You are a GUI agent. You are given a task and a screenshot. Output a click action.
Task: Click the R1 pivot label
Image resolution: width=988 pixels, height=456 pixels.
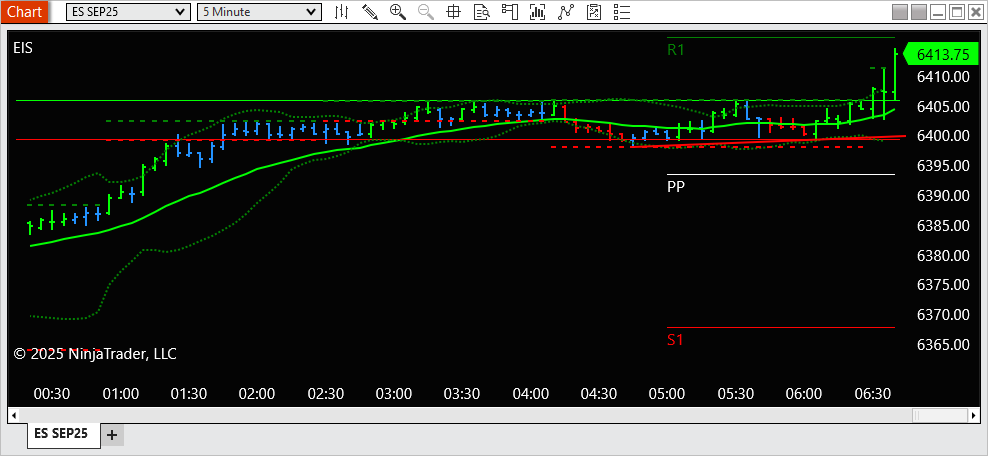tap(675, 50)
